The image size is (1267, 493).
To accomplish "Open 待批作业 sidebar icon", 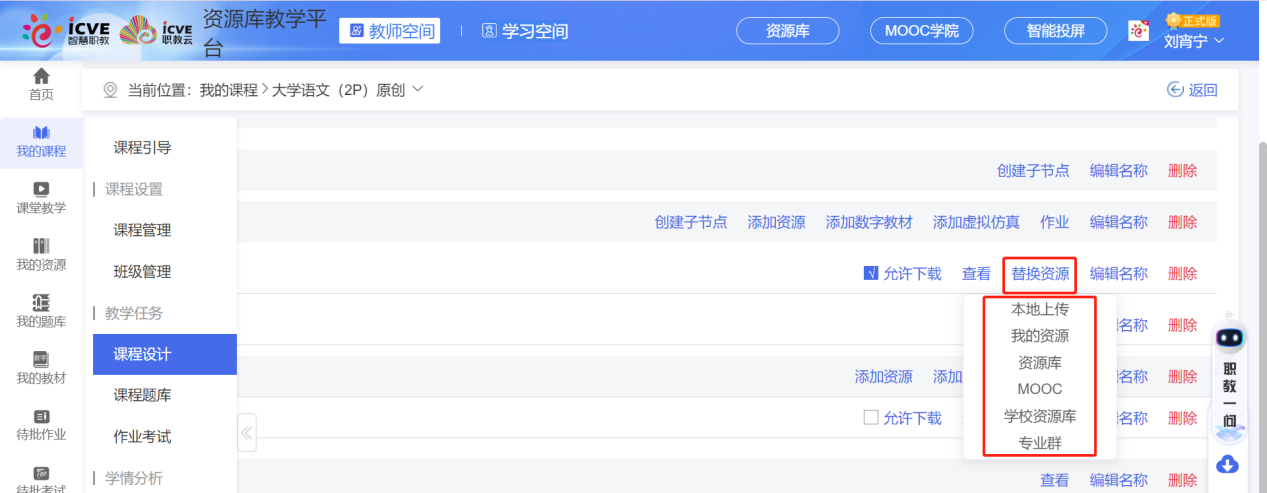I will (x=41, y=416).
